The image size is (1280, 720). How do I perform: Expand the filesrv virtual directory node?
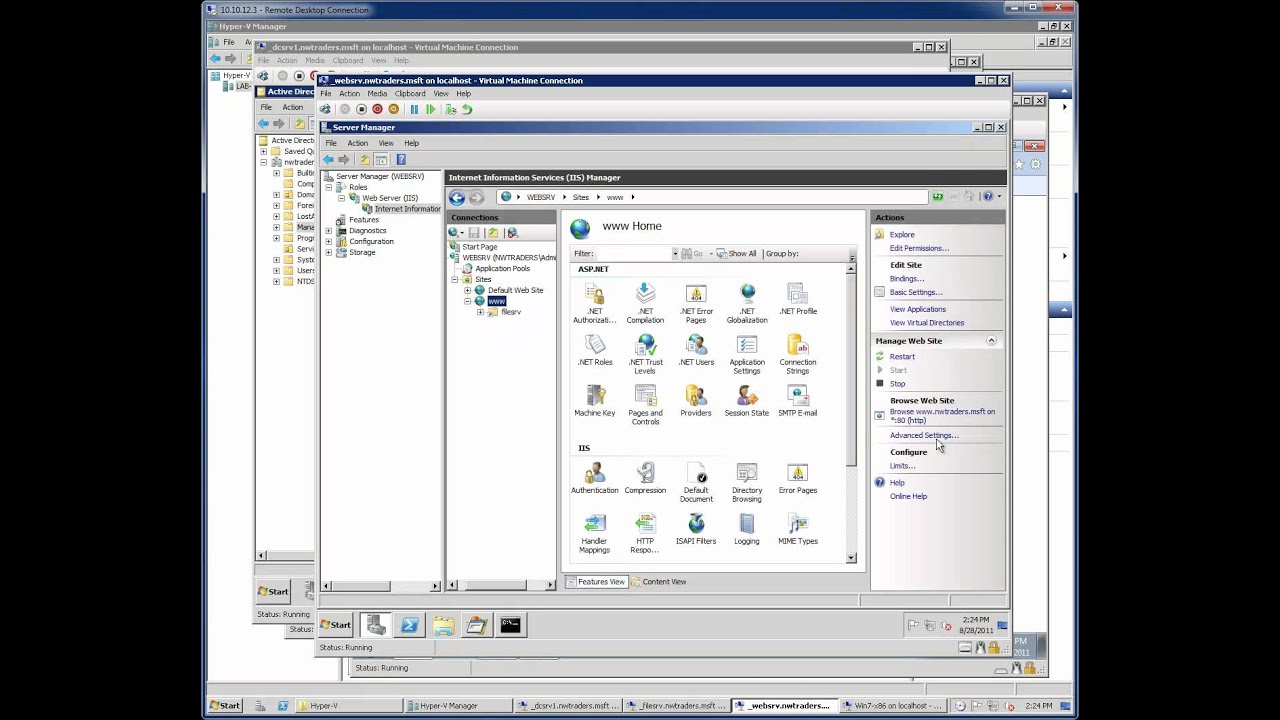tap(480, 312)
